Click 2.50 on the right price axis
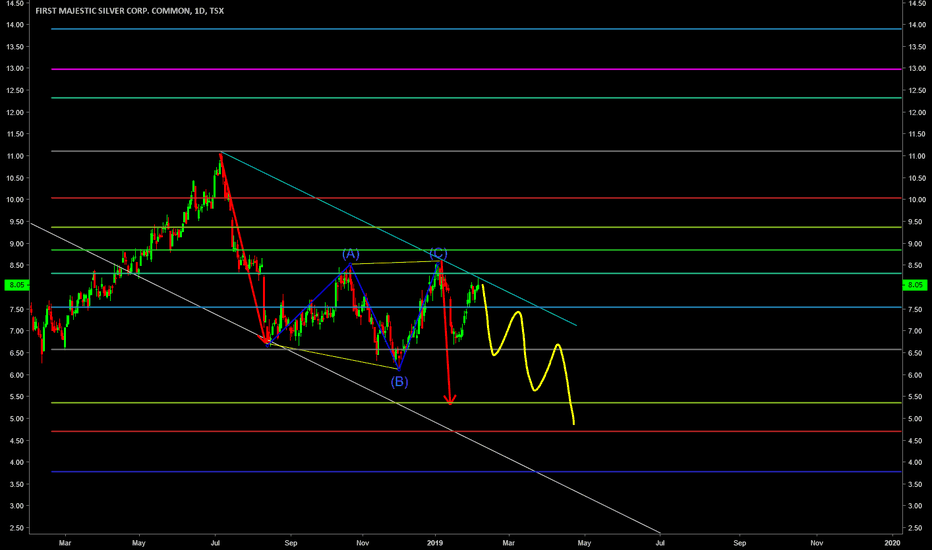This screenshot has height=550, width=932. pyautogui.click(x=917, y=529)
